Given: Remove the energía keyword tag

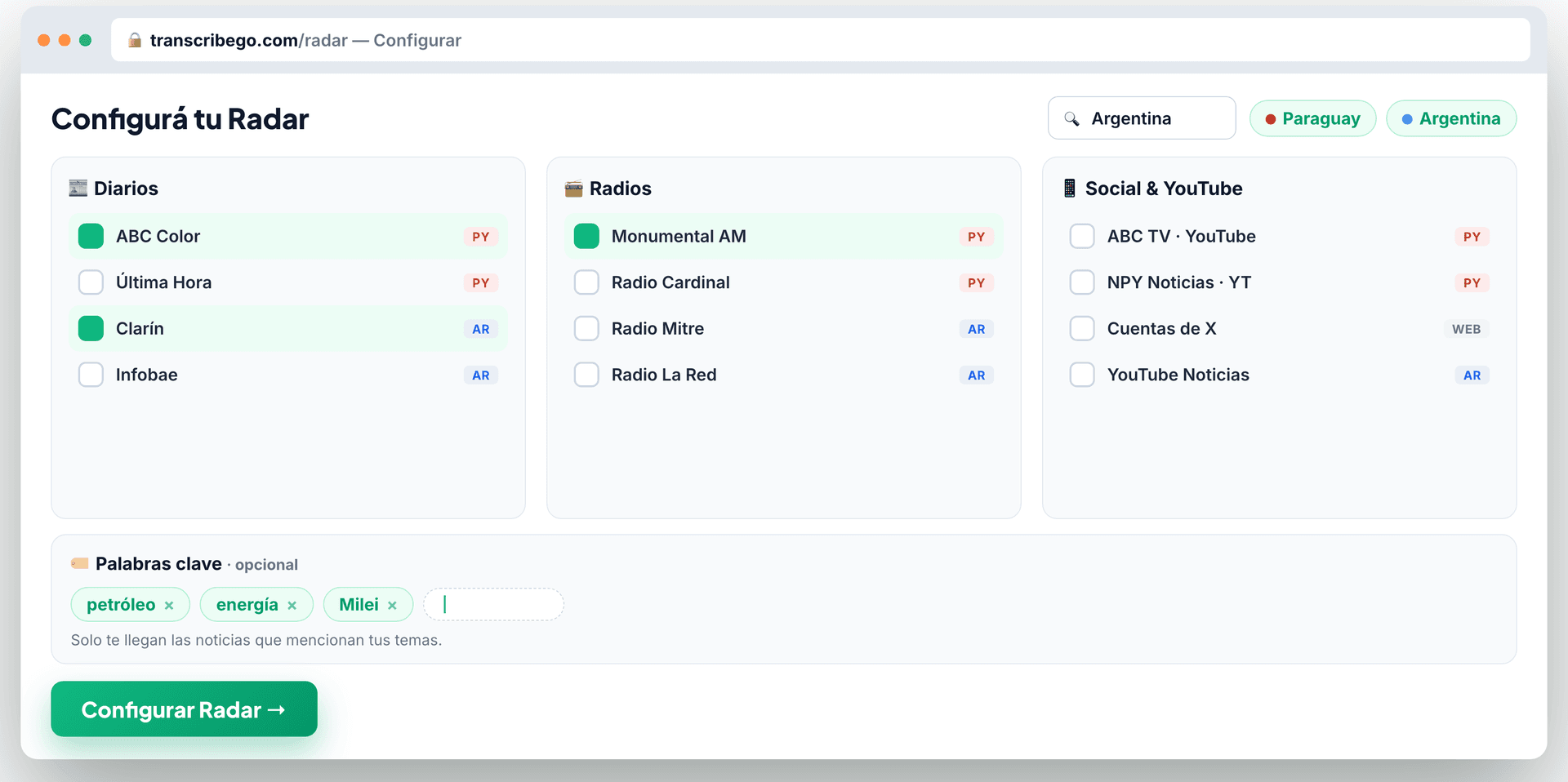Looking at the screenshot, I should pos(292,606).
